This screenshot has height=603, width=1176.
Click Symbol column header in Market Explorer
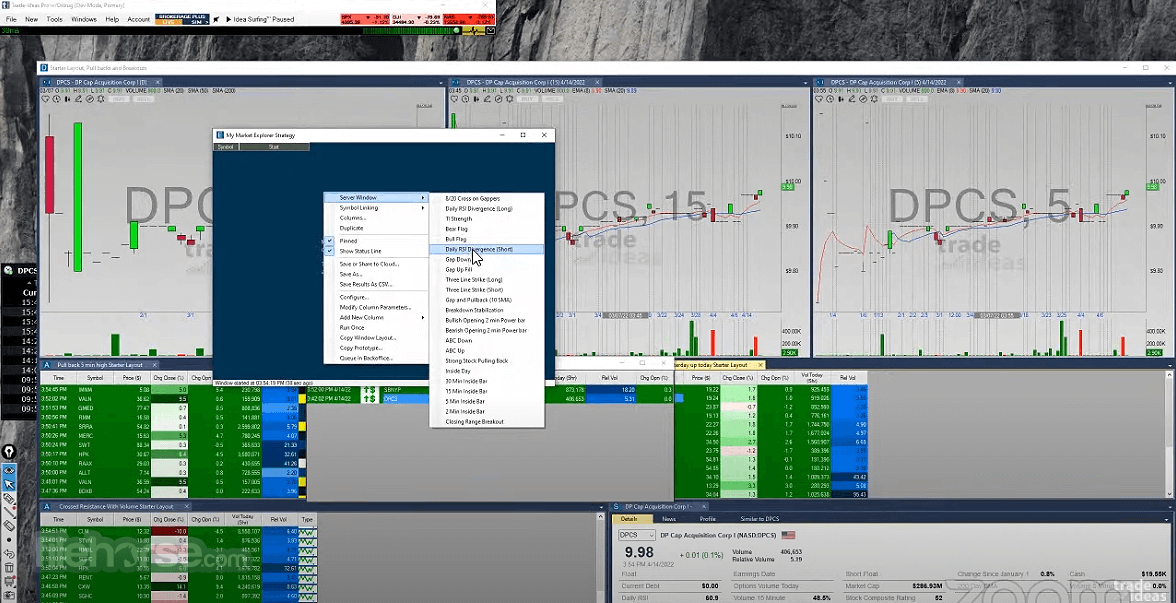click(226, 147)
